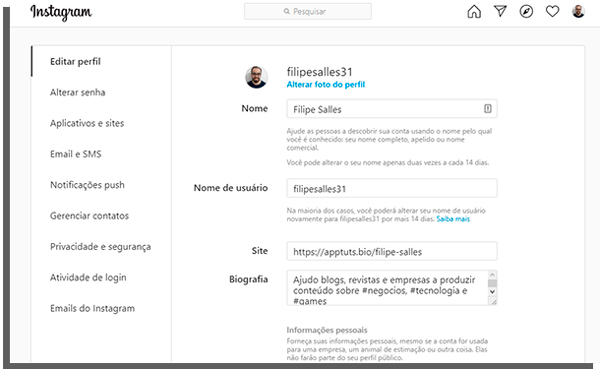Click the autofill icon in Nome field
Screen dimensions: 600x369
pyautogui.click(x=488, y=109)
